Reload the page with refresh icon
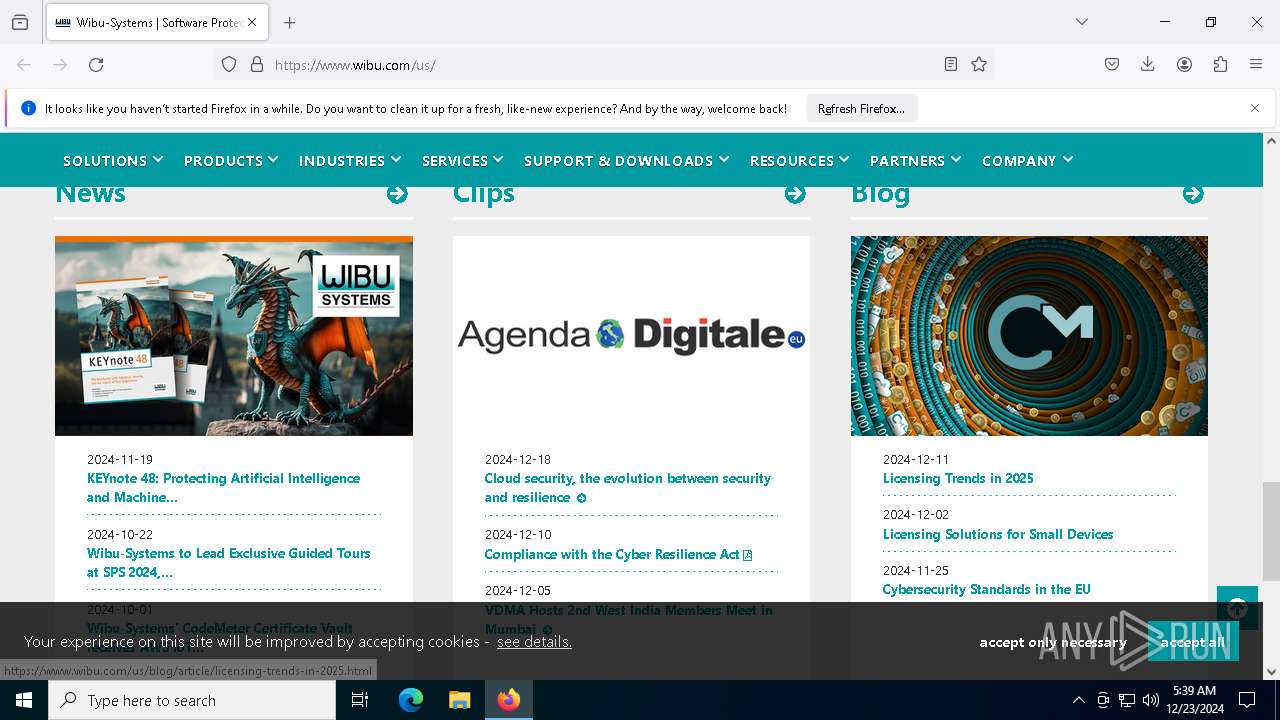Screen dimensions: 1280x720 tap(96, 64)
